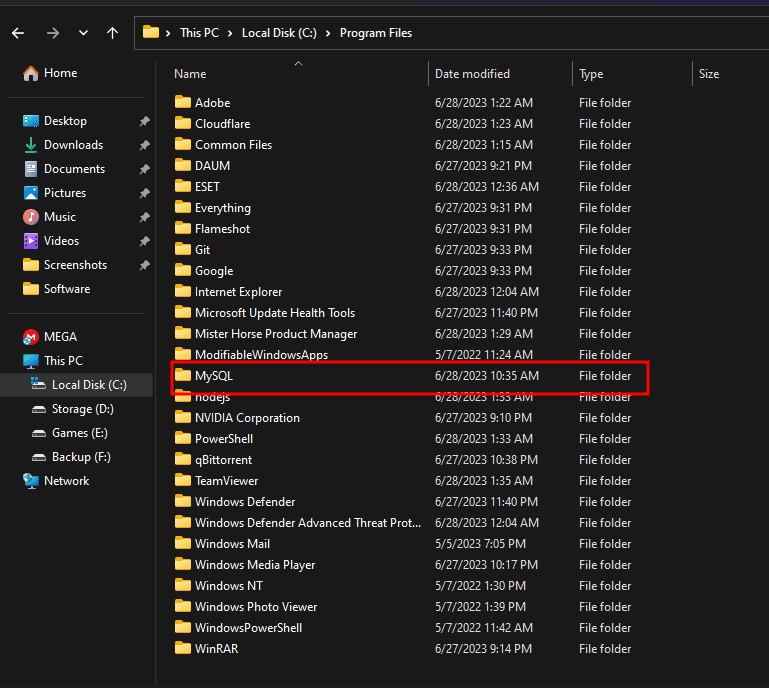Select the Adobe folder icon
Viewport: 769px width, 688px height.
pos(183,102)
